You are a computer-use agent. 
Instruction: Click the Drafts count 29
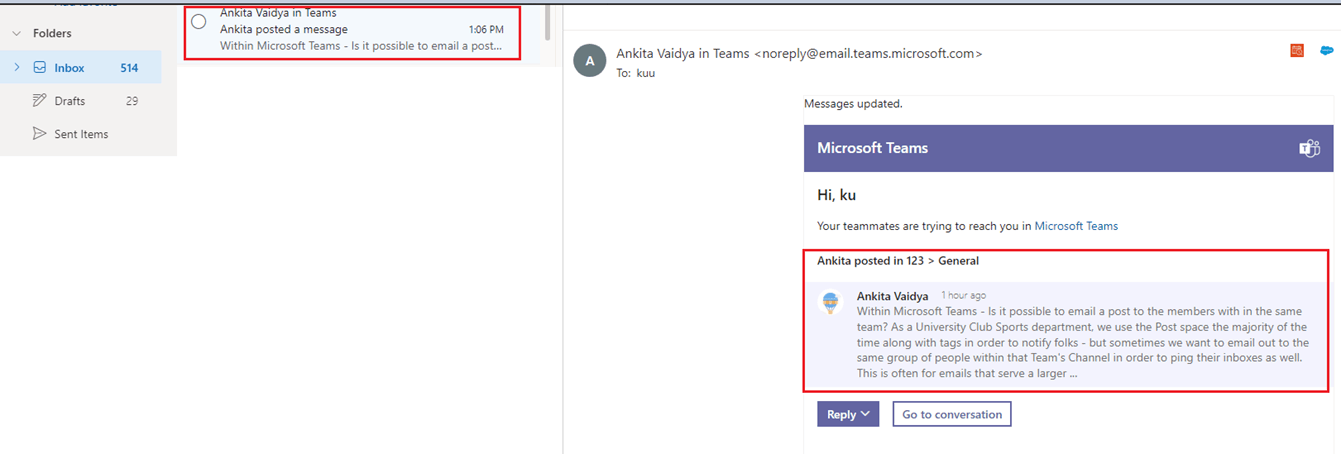[132, 101]
